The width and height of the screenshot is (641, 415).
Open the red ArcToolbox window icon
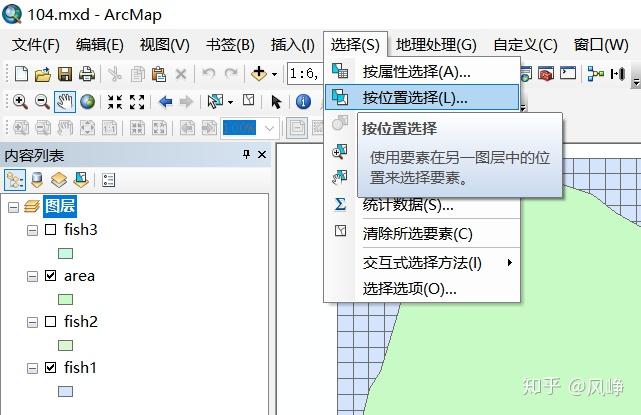(x=546, y=74)
